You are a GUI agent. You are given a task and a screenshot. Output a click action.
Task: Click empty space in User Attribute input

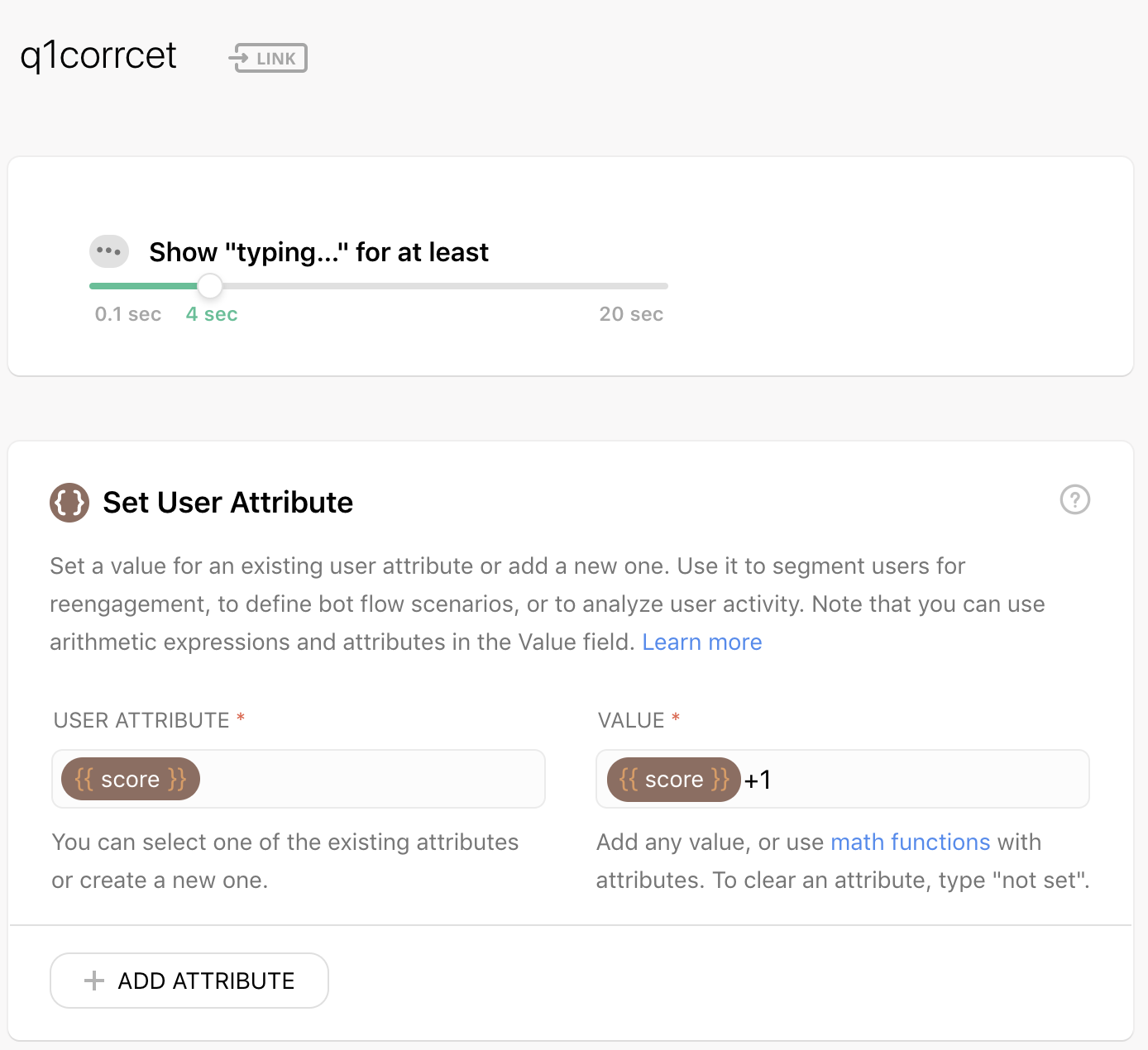click(372, 779)
